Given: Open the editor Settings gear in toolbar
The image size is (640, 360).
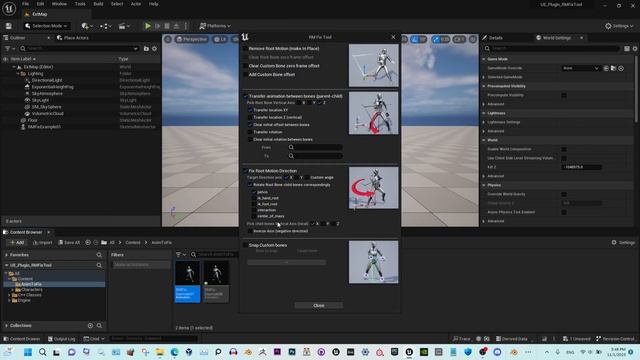Looking at the screenshot, I should pyautogui.click(x=619, y=26).
